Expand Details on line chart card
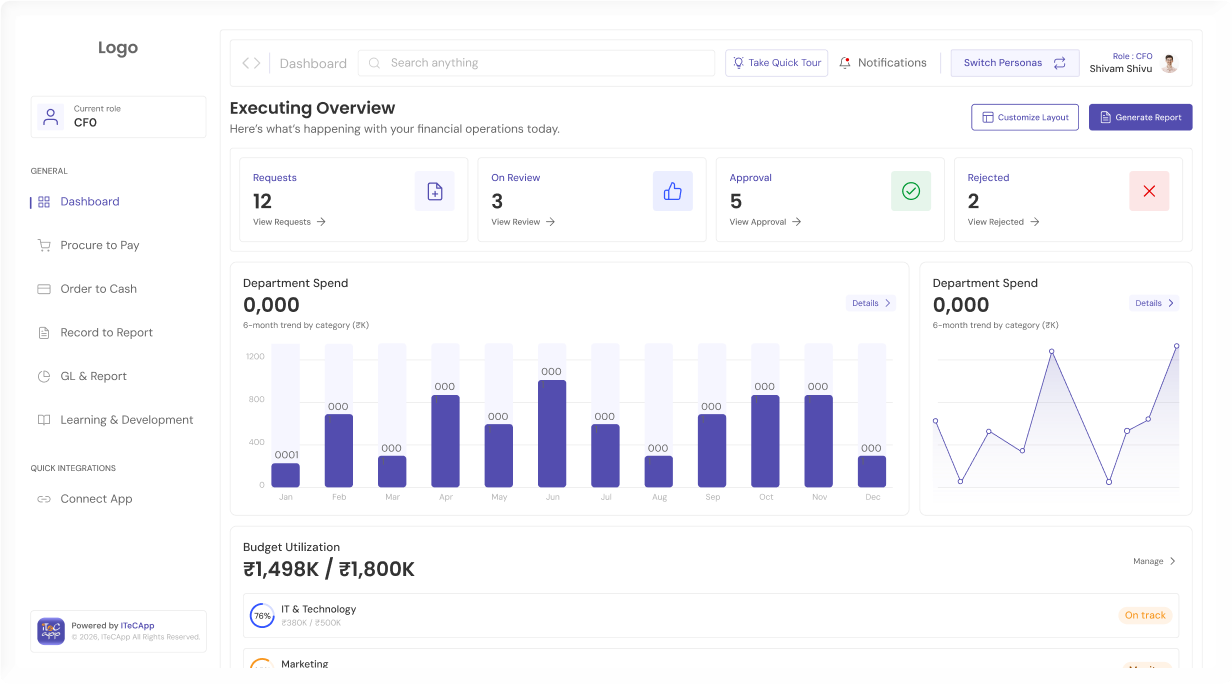1232x684 pixels. click(x=1154, y=303)
